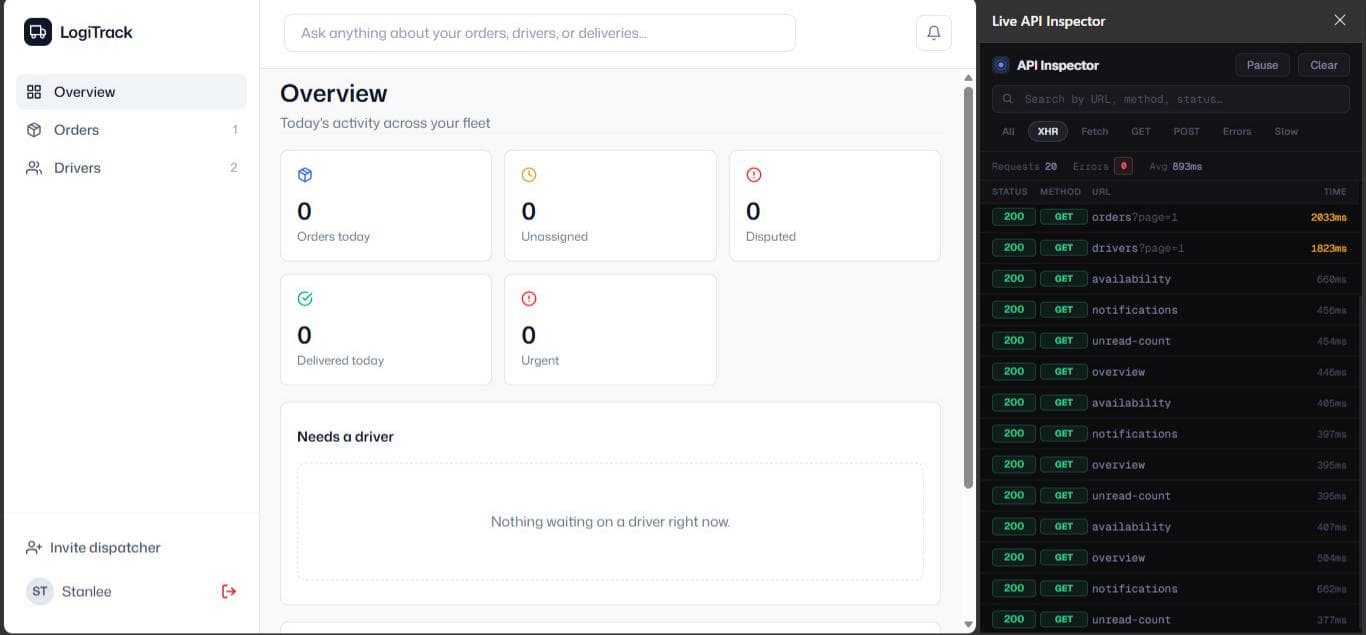
Task: Click the logout icon next to Stanlee
Action: pos(229,591)
